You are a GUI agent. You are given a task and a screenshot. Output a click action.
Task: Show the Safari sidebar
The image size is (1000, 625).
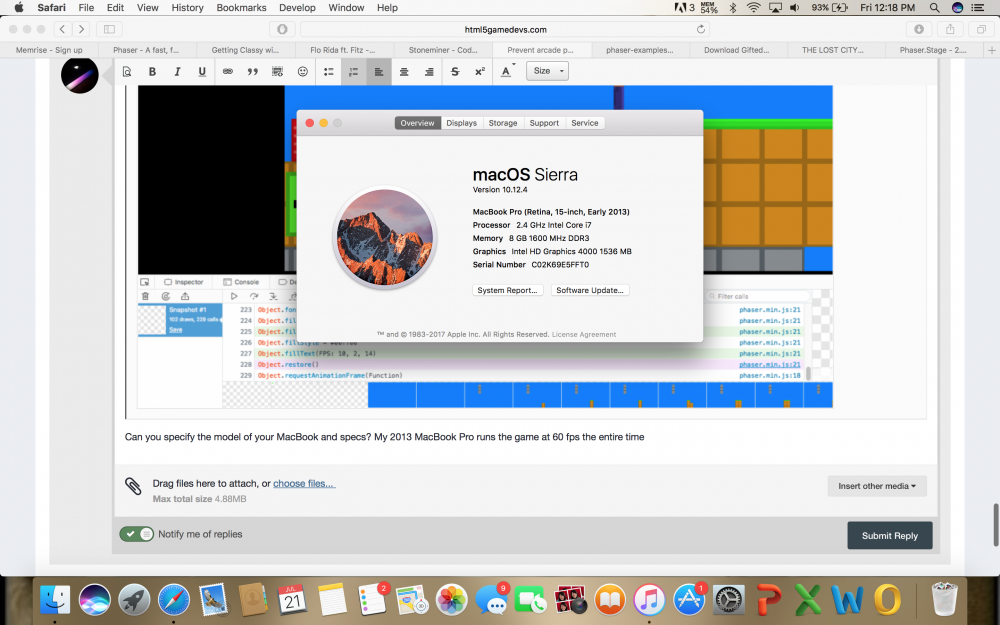pos(109,29)
